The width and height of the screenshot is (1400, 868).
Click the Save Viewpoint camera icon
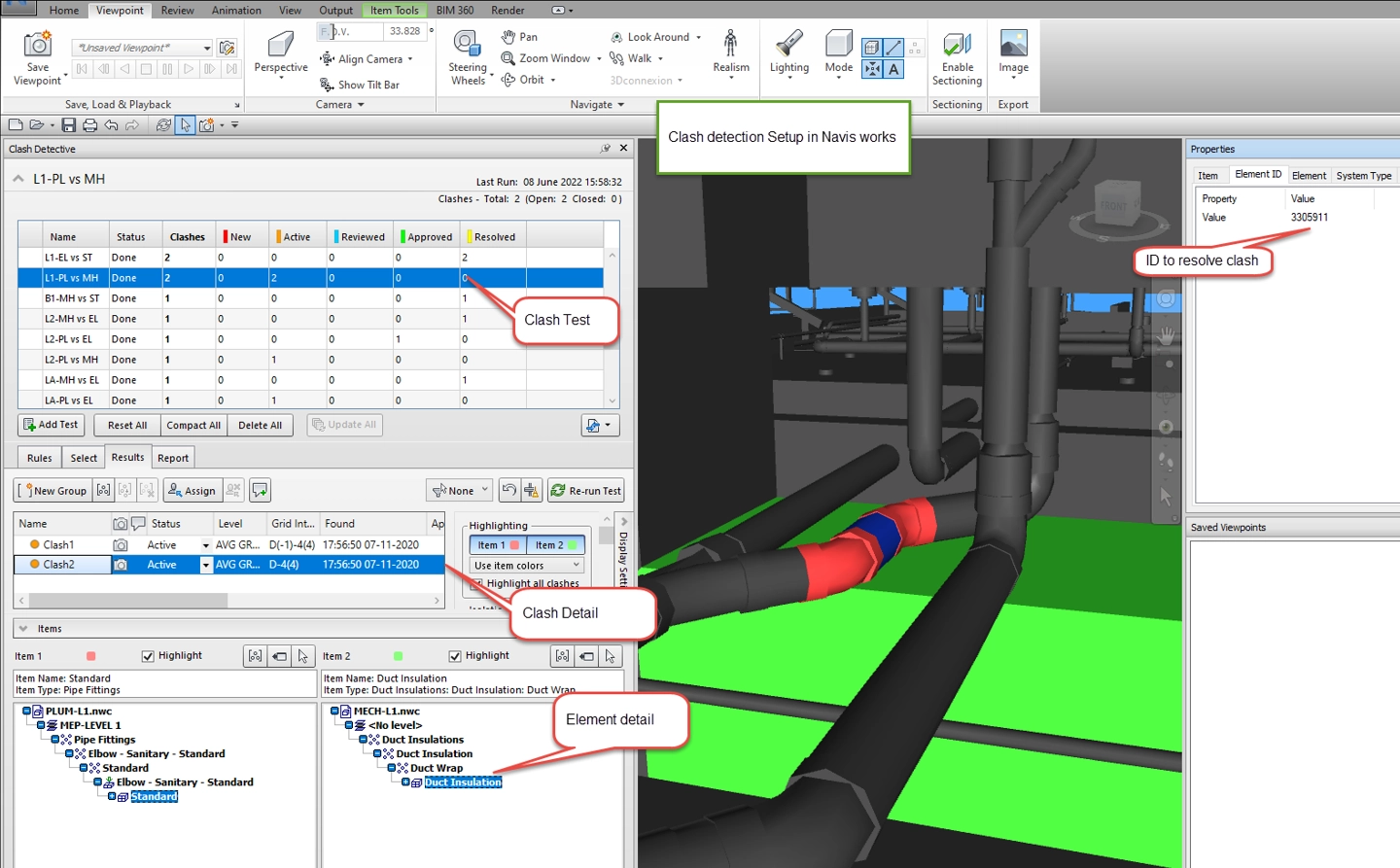pyautogui.click(x=37, y=45)
